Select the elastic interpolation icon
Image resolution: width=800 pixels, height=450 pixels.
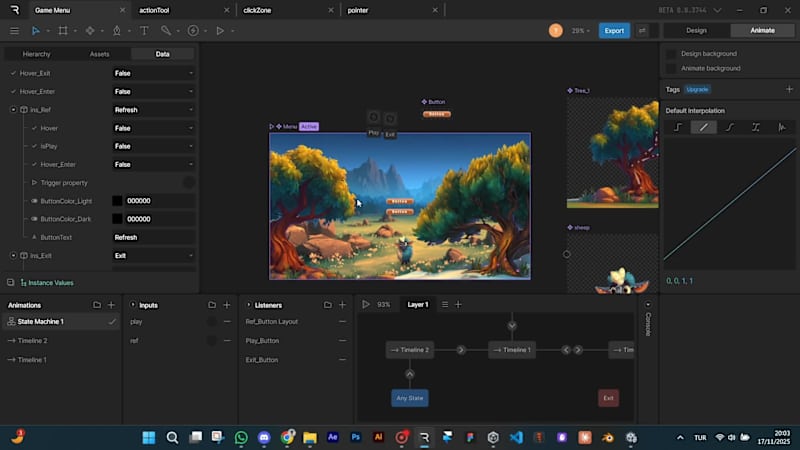[x=781, y=127]
